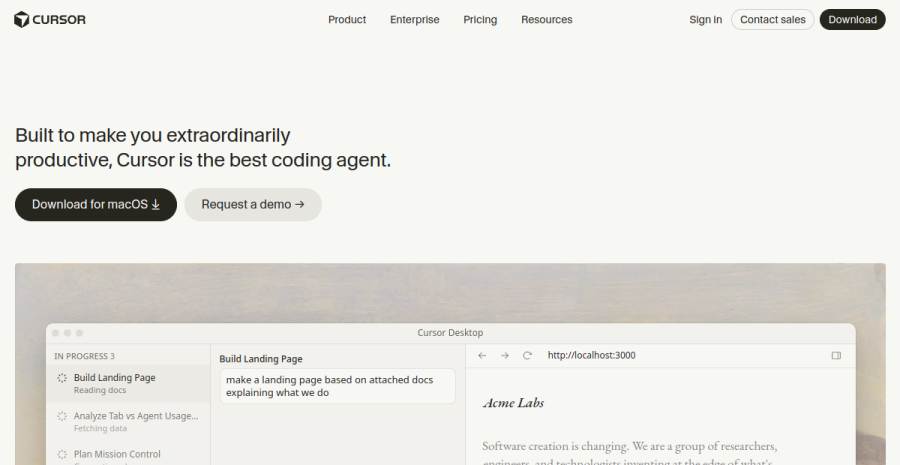Click spinner icon beside Analyze Tab task
The width and height of the screenshot is (900, 465).
(x=62, y=416)
